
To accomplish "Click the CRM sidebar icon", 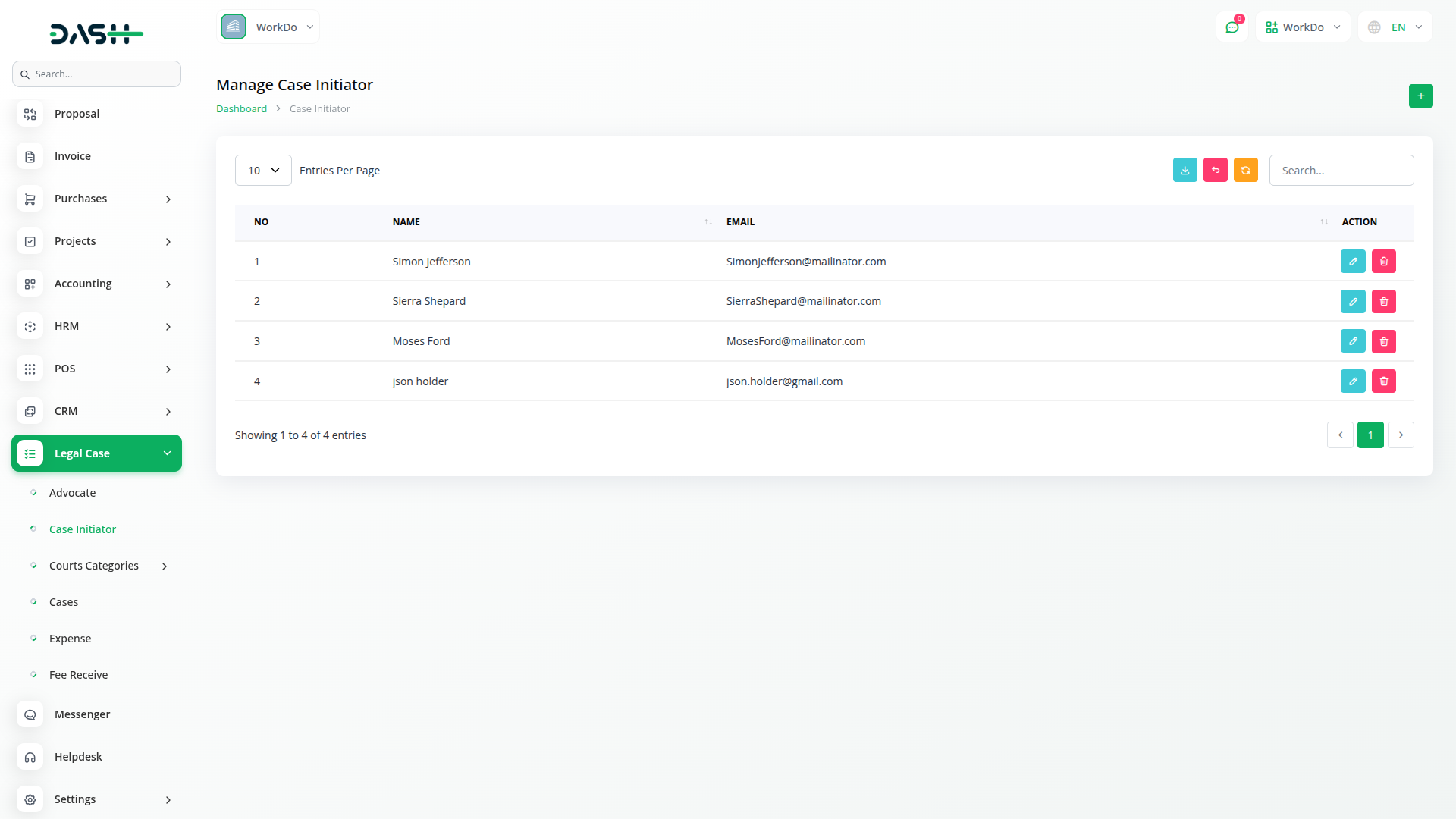I will point(30,411).
